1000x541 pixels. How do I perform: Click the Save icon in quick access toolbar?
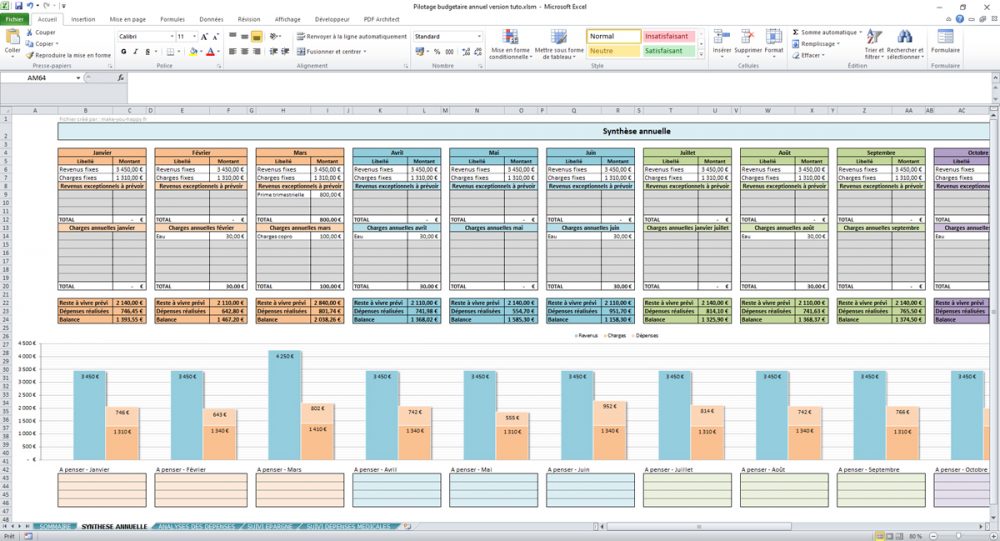(19, 6)
